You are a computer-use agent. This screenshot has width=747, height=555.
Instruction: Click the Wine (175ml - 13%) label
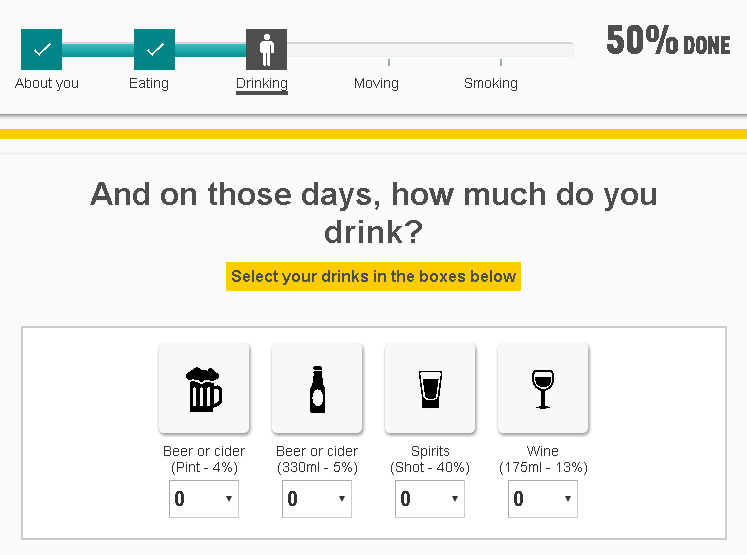click(x=543, y=459)
